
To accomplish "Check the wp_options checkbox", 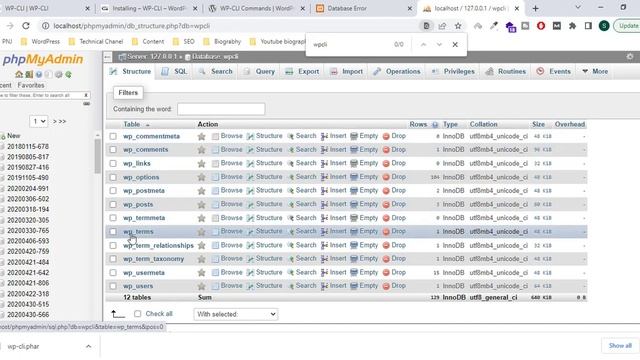I will (113, 177).
